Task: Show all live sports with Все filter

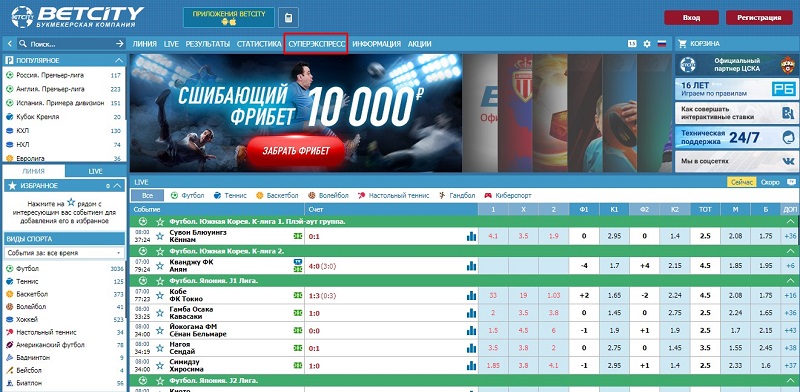Action: (x=147, y=195)
